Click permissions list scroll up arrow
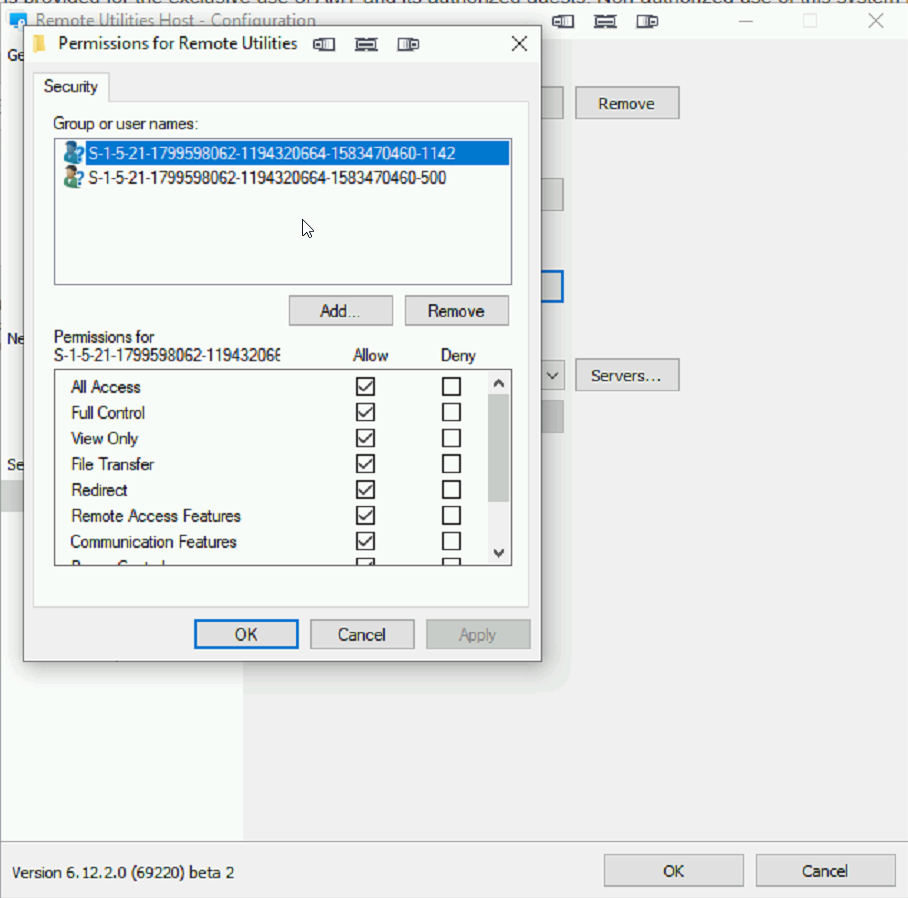This screenshot has height=898, width=908. point(500,383)
